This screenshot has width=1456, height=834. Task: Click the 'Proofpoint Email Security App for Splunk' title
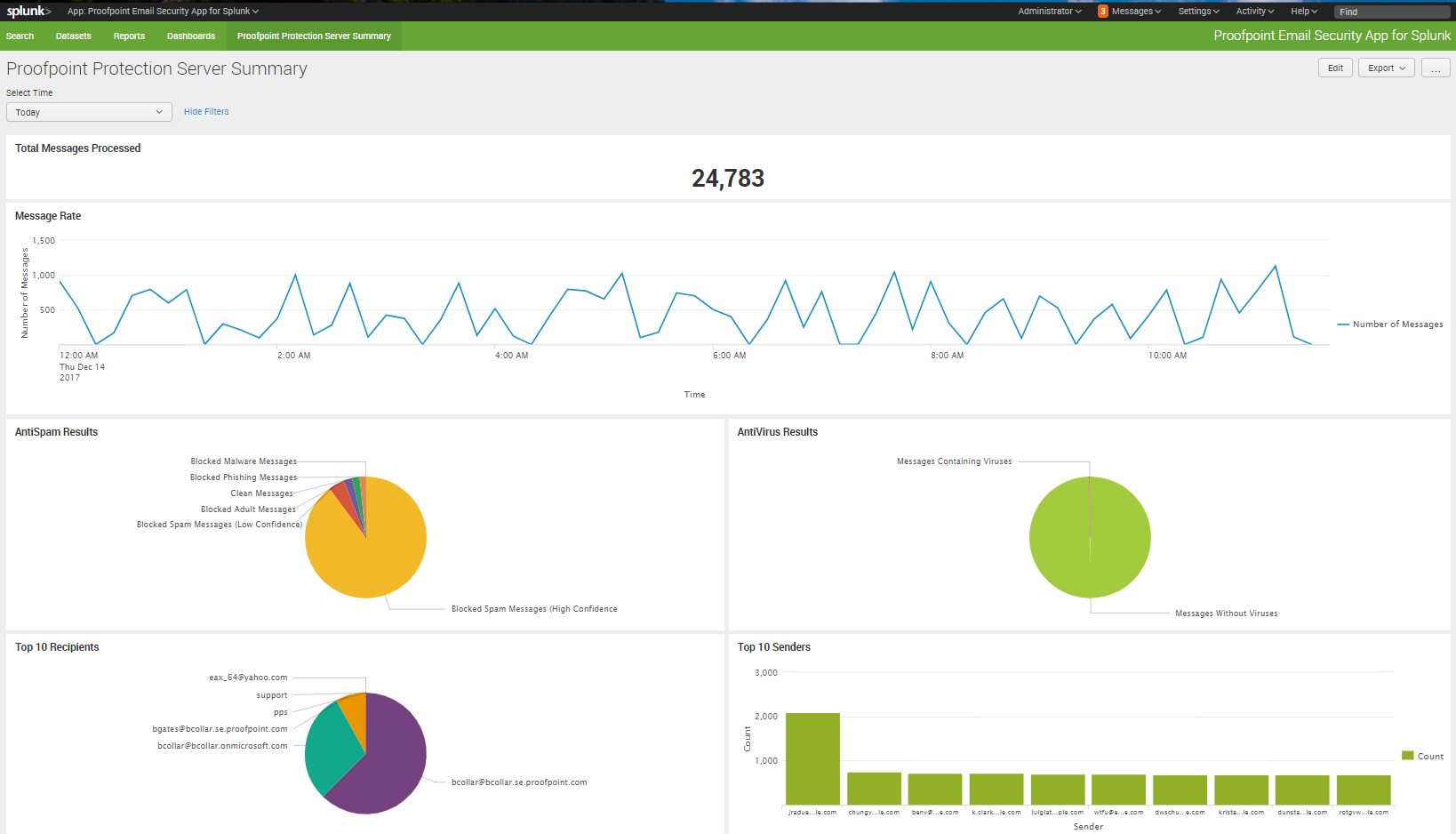(1332, 36)
